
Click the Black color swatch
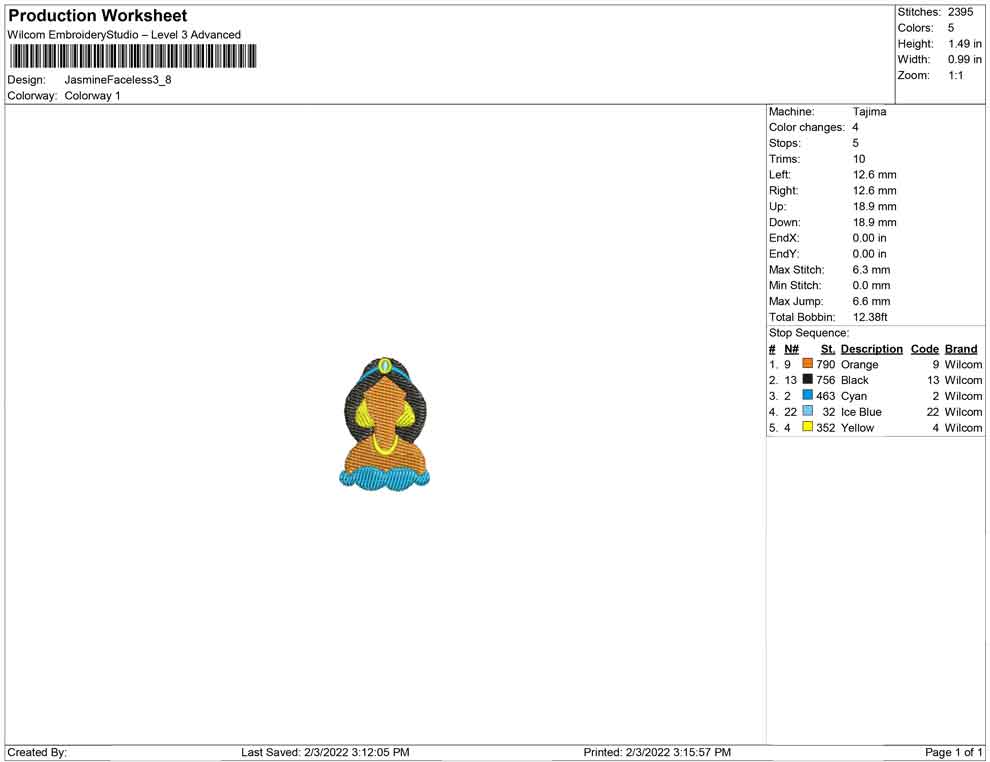point(808,379)
